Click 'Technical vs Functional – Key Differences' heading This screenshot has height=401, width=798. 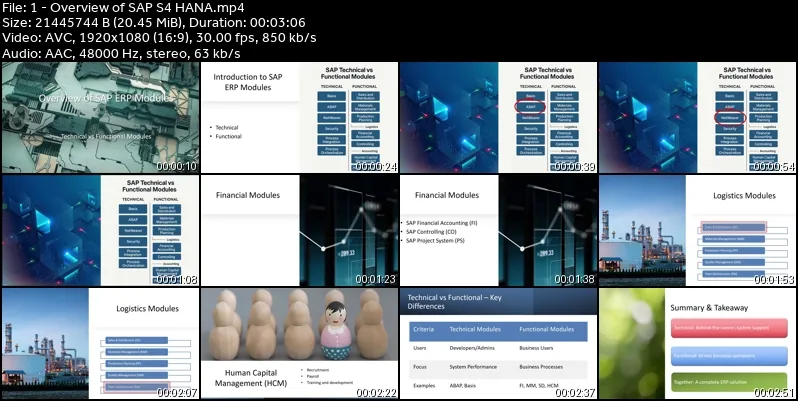pyautogui.click(x=454, y=302)
